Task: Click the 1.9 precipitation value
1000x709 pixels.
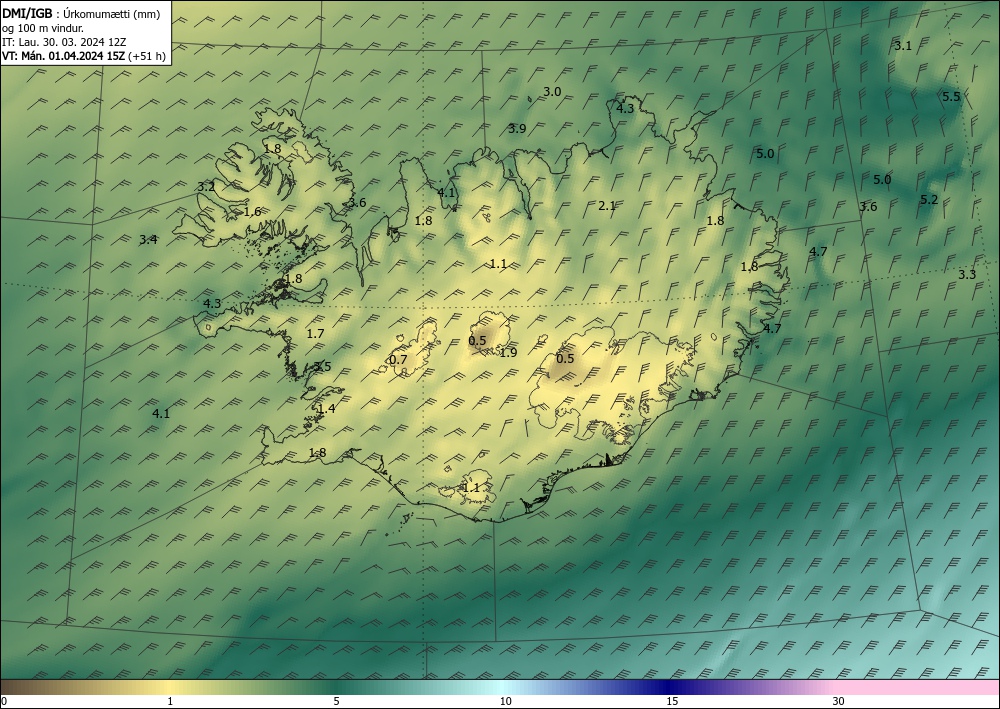Action: pos(508,353)
